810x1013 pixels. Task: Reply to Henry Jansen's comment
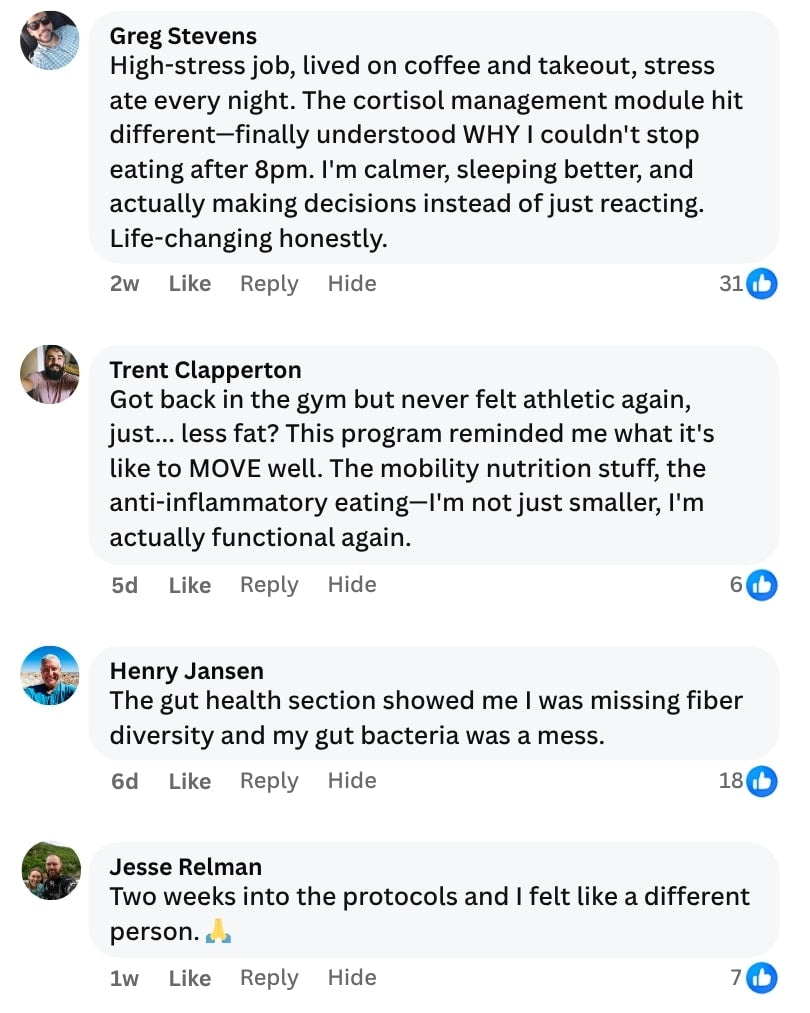(269, 781)
